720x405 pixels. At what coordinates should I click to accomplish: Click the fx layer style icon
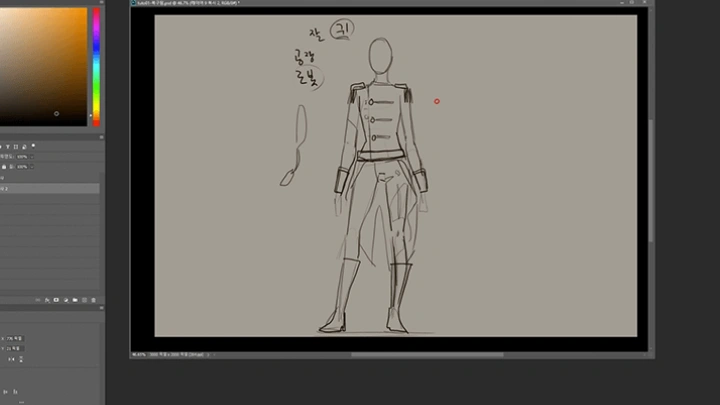47,300
